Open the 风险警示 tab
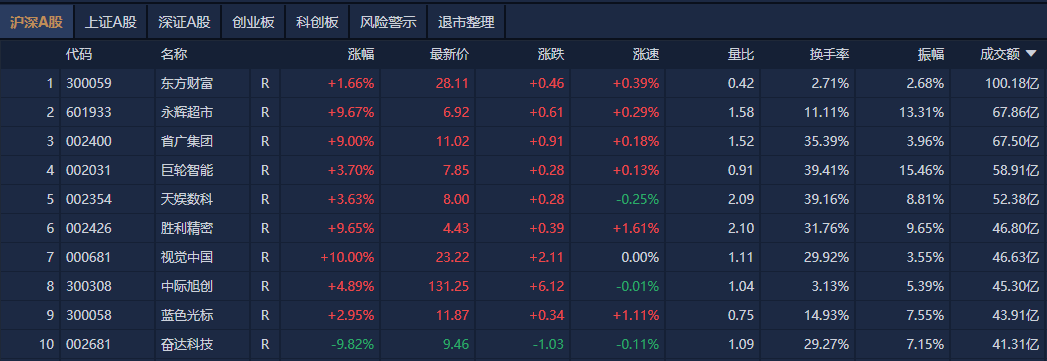Viewport: 1047px width, 361px height. (388, 22)
